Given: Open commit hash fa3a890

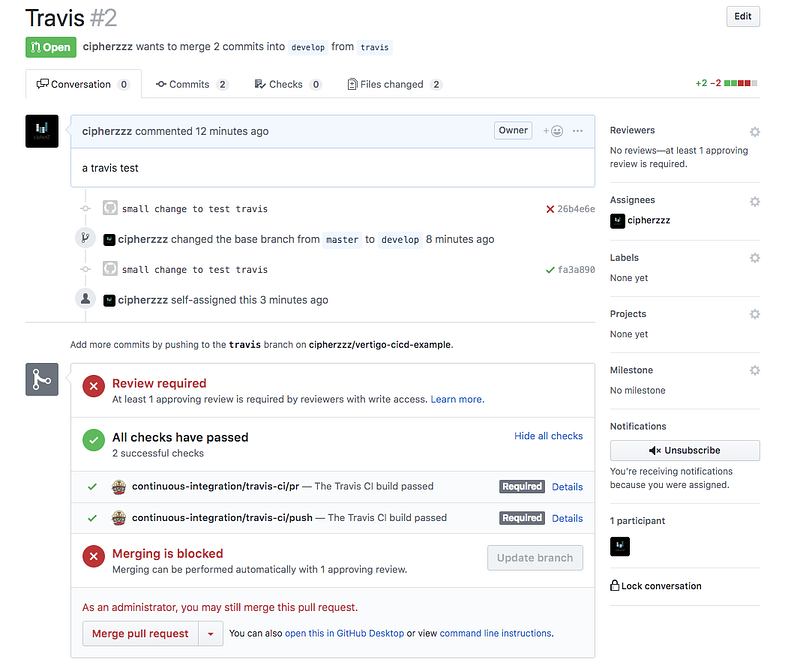Looking at the screenshot, I should [576, 269].
